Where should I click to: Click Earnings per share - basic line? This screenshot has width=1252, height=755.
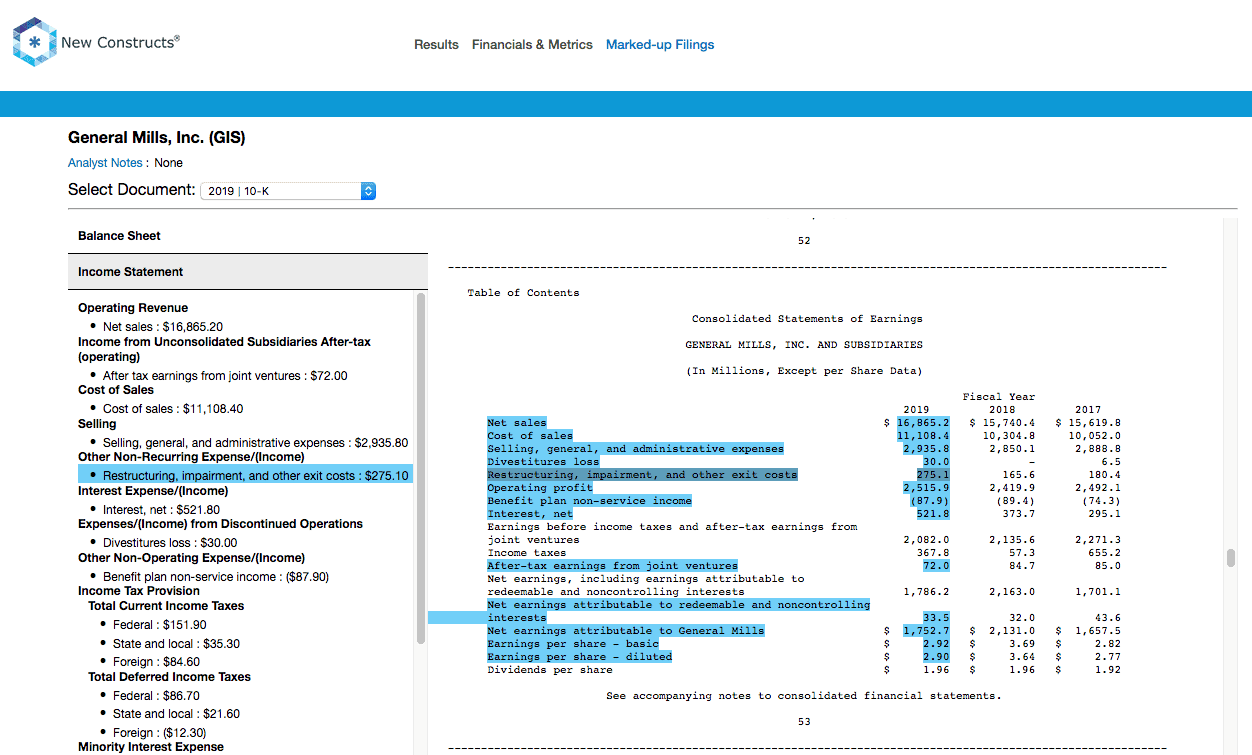573,644
